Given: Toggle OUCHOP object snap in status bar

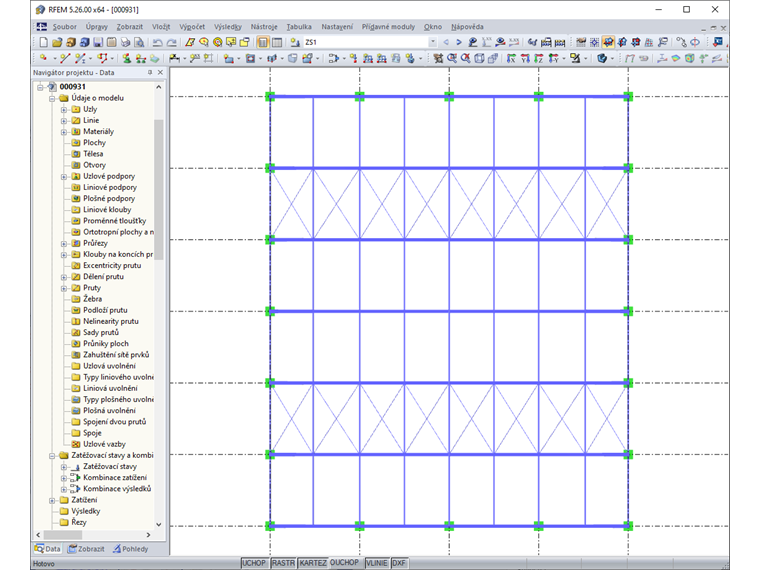Looking at the screenshot, I should tap(345, 563).
